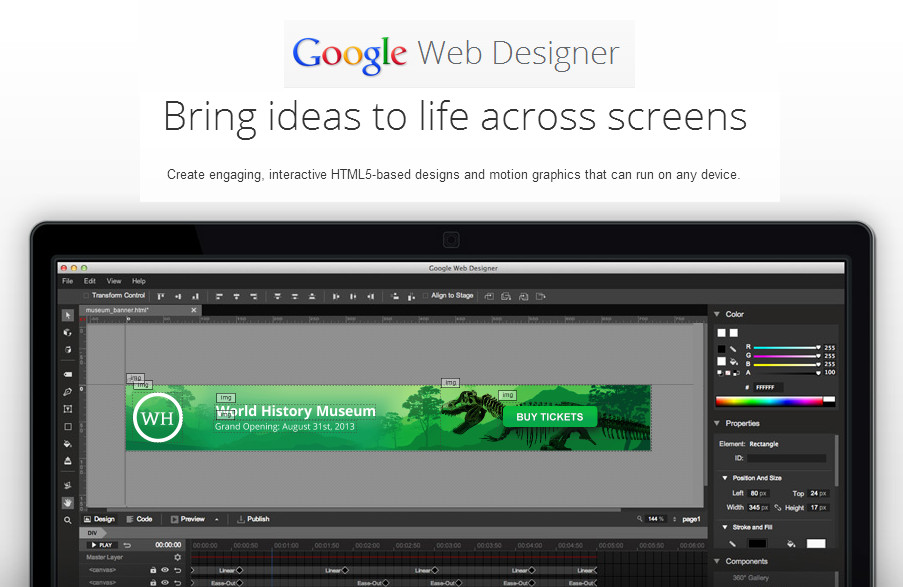Select the Tag tool

point(67,374)
